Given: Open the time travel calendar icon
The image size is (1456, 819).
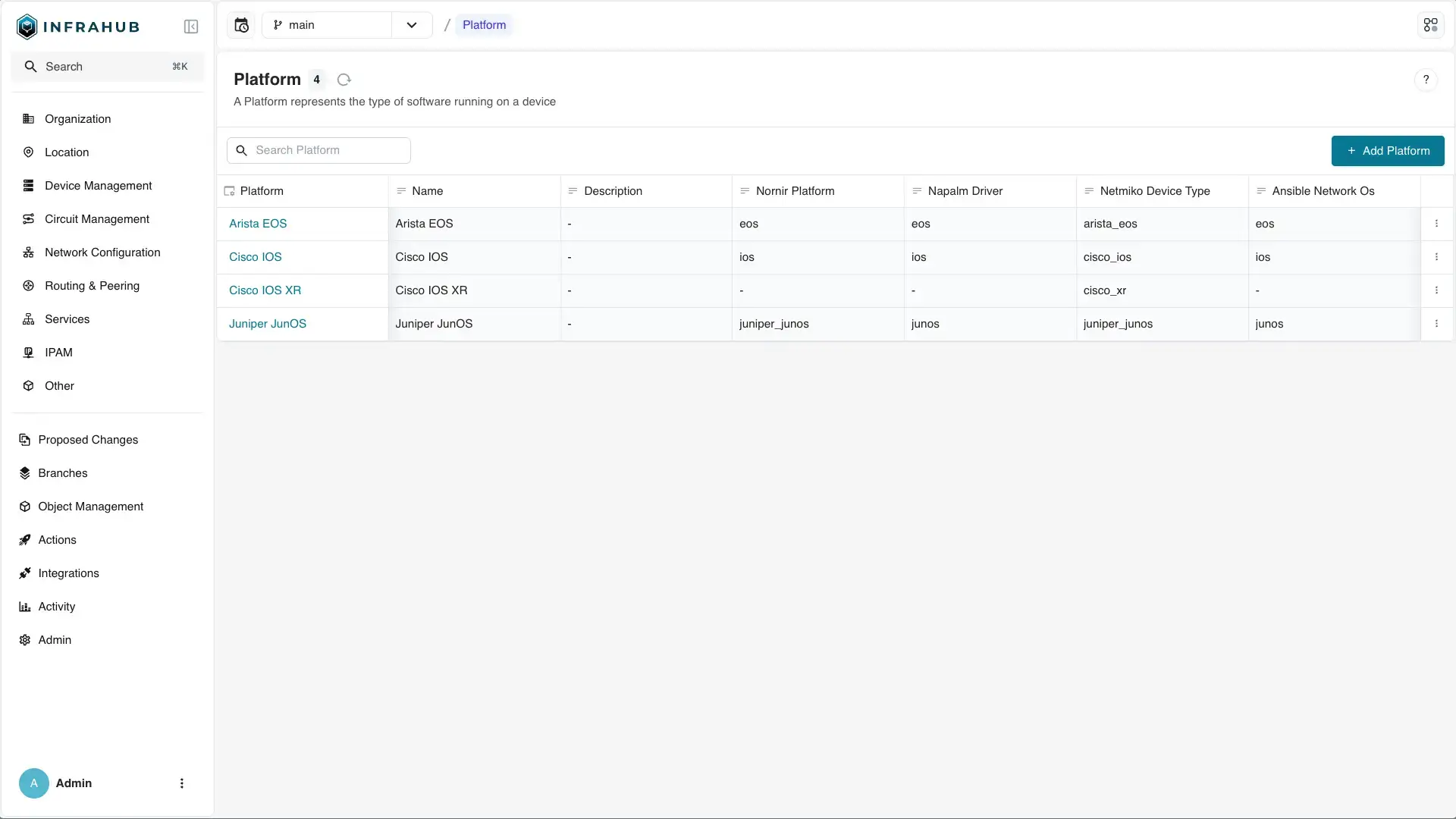Looking at the screenshot, I should 241,25.
